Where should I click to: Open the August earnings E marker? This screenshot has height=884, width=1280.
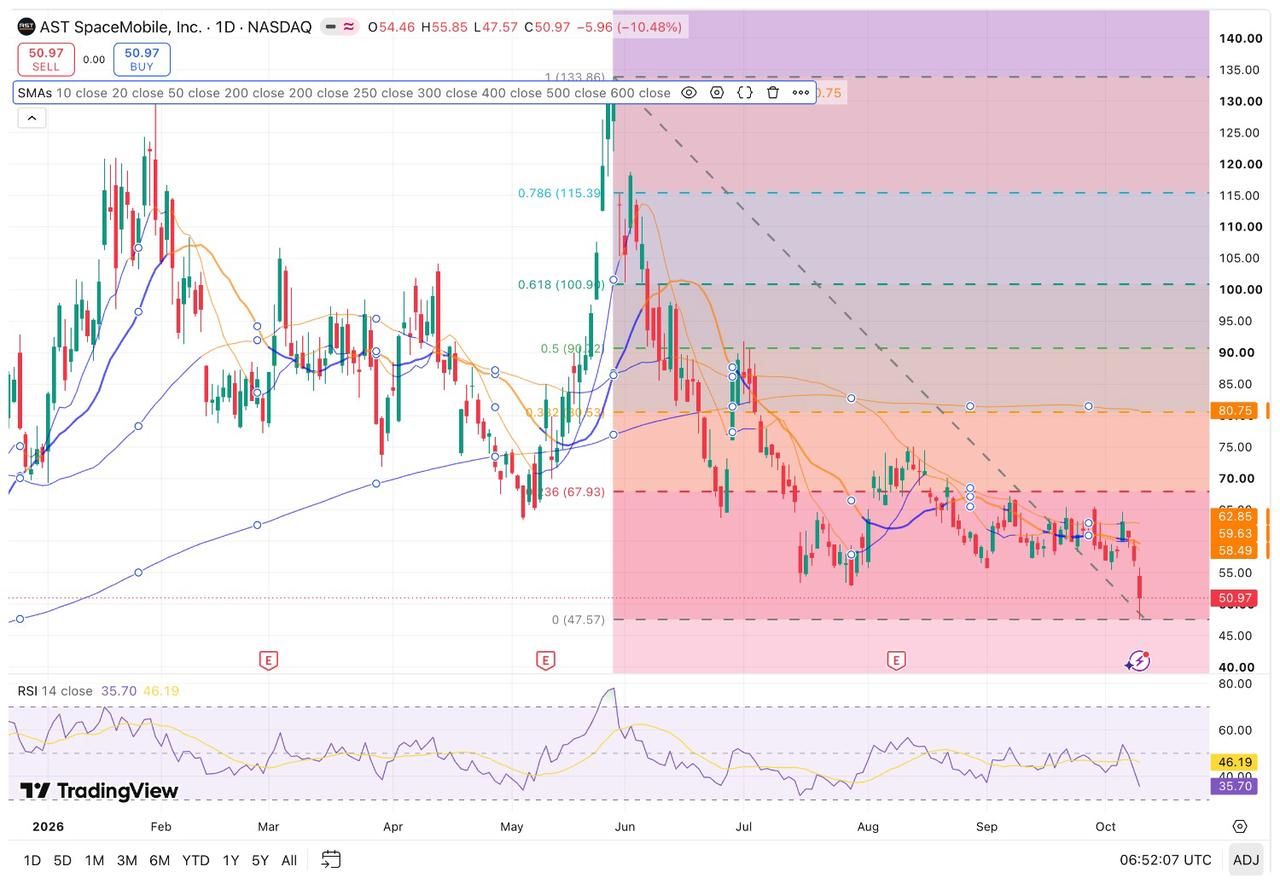point(896,660)
